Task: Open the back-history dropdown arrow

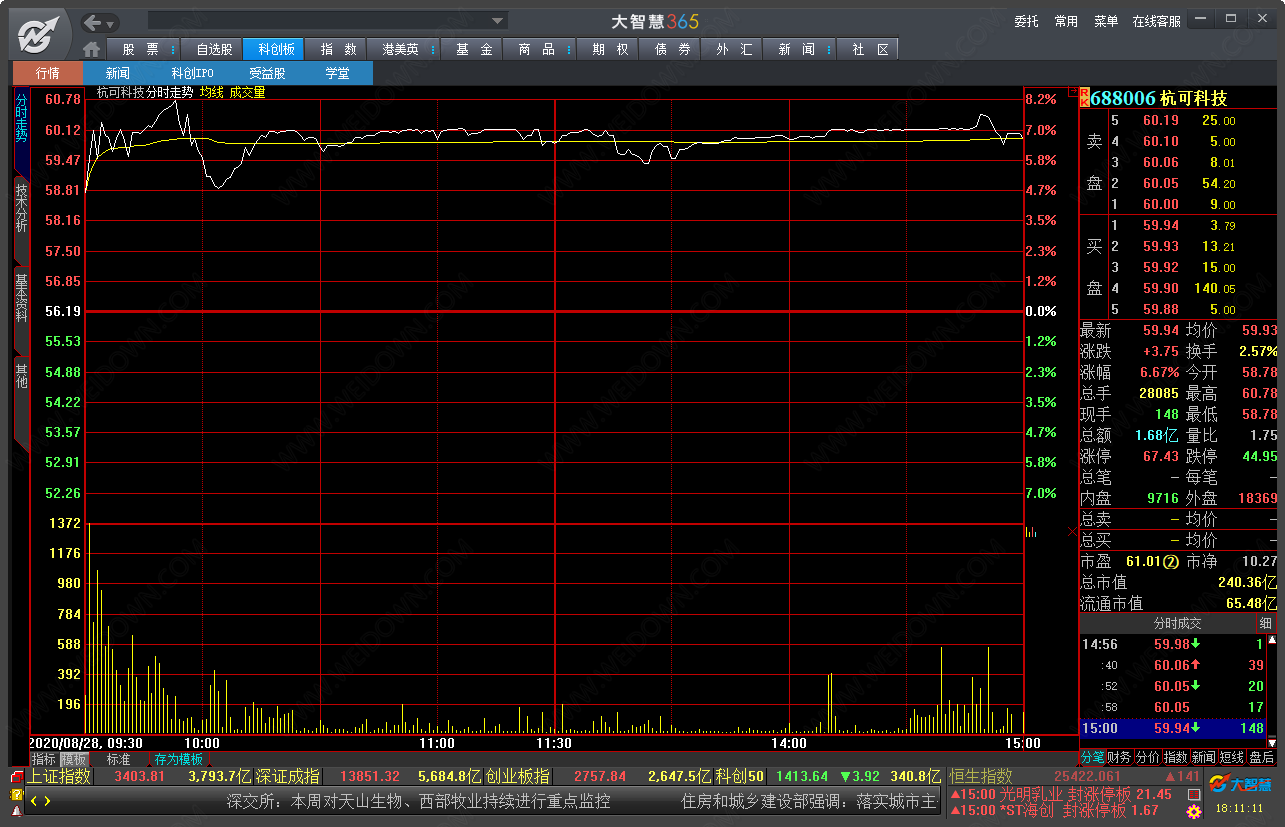Action: point(111,22)
